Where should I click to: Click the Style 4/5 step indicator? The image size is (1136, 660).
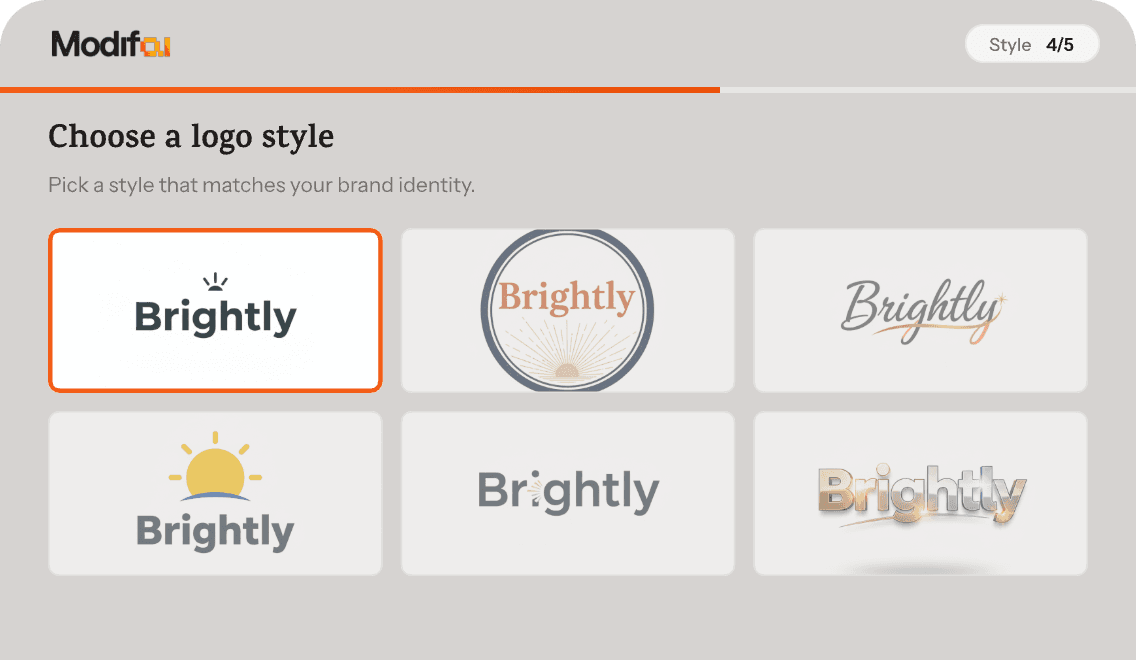pyautogui.click(x=1031, y=45)
